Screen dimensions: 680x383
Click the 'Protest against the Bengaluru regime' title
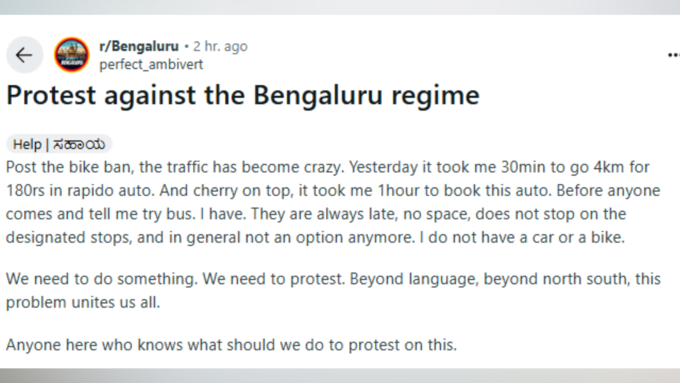[243, 95]
